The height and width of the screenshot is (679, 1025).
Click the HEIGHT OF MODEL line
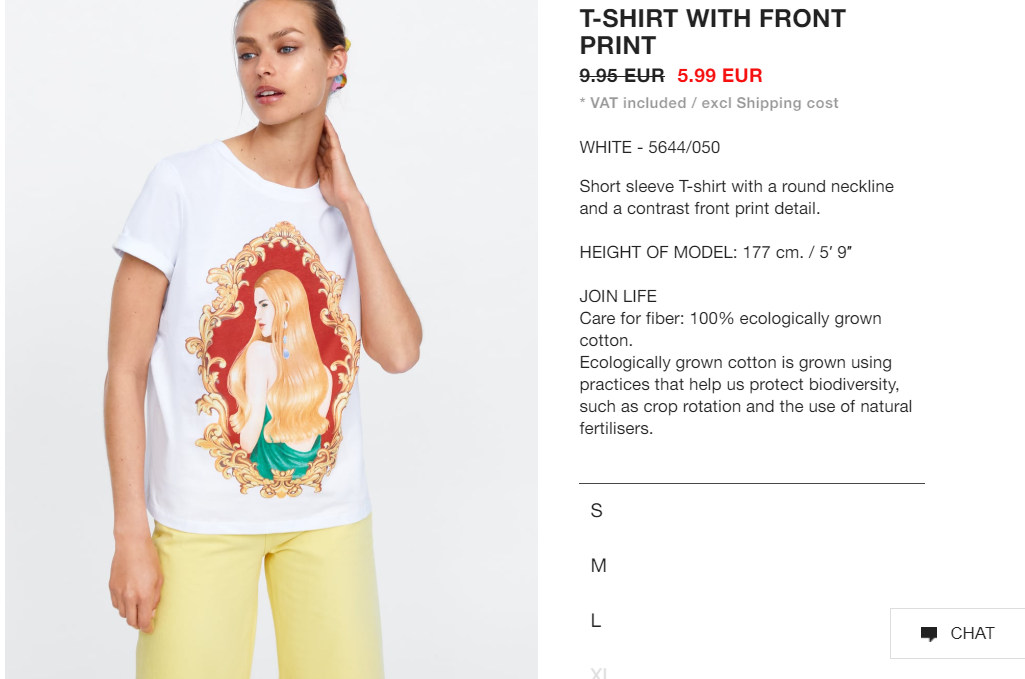coord(715,252)
